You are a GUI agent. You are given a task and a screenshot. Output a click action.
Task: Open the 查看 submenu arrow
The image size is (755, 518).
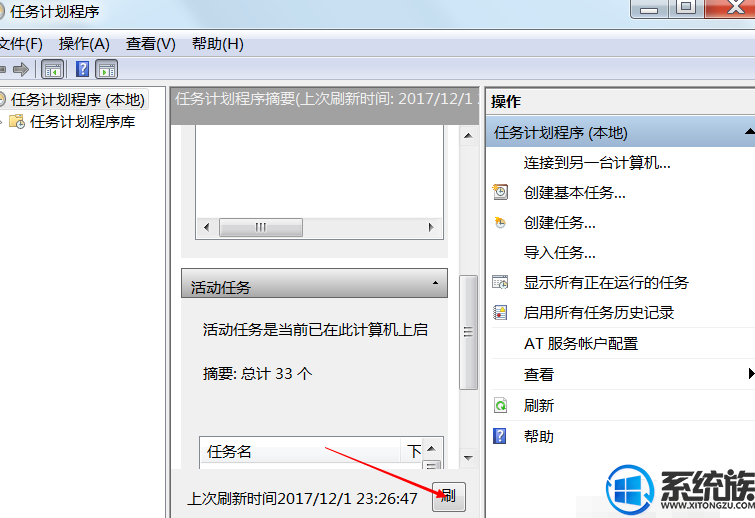point(751,374)
